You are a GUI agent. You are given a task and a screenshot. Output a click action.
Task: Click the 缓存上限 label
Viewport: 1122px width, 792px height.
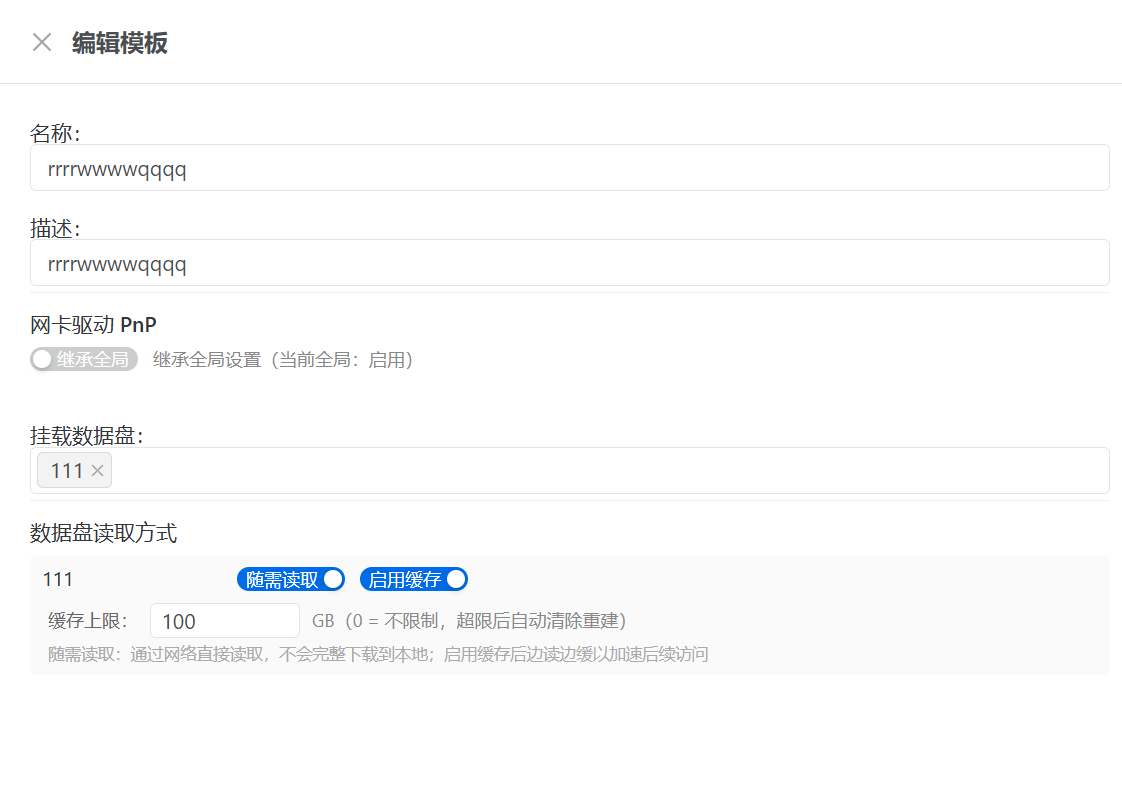88,621
